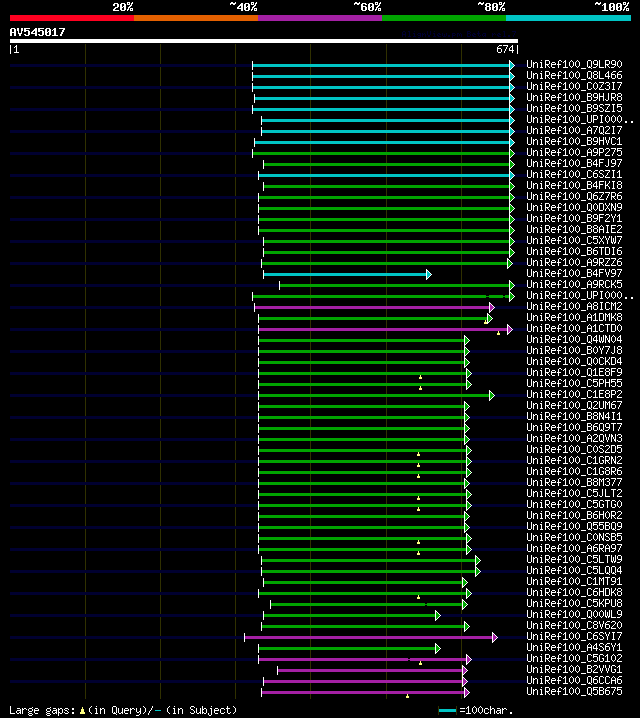Click the red 20% identity legend segment

(72, 18)
